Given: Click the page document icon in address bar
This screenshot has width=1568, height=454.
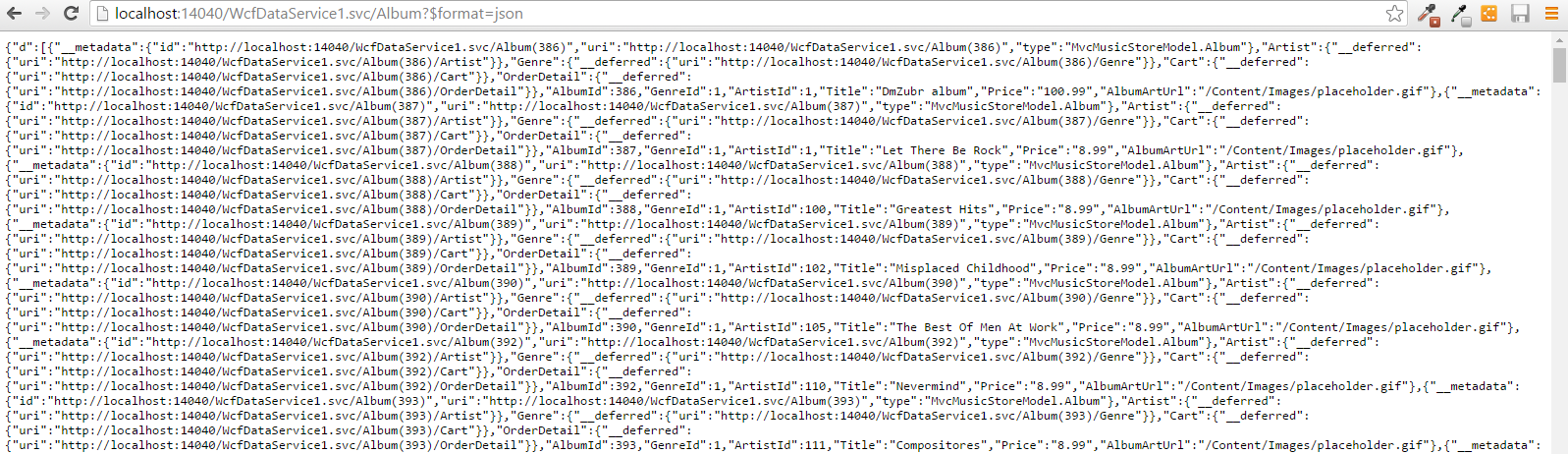Looking at the screenshot, I should [x=102, y=14].
